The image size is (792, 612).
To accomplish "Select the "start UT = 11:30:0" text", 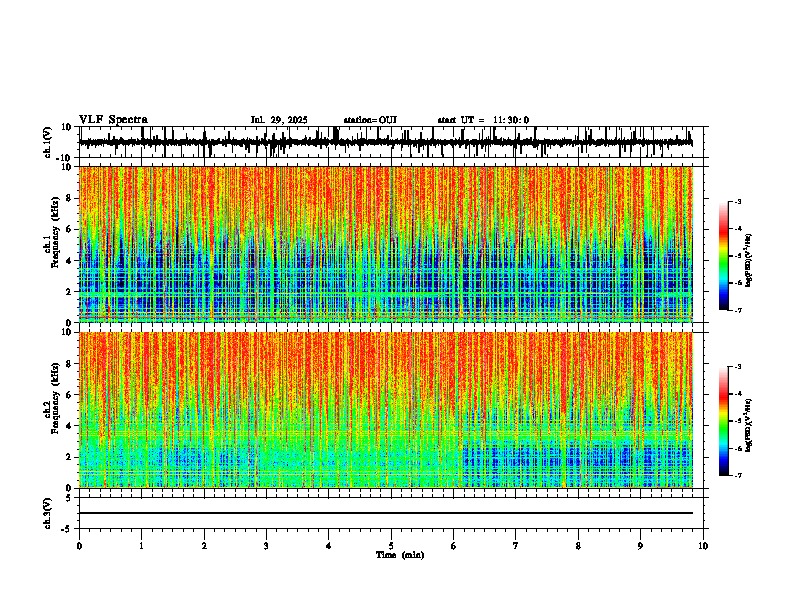I will (x=483, y=120).
